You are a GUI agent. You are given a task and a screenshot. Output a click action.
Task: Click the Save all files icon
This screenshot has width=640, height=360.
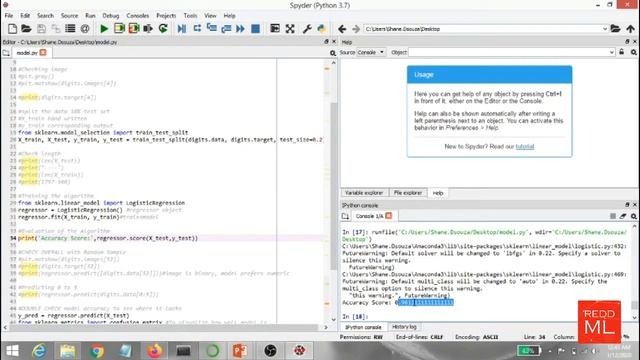pos(56,29)
